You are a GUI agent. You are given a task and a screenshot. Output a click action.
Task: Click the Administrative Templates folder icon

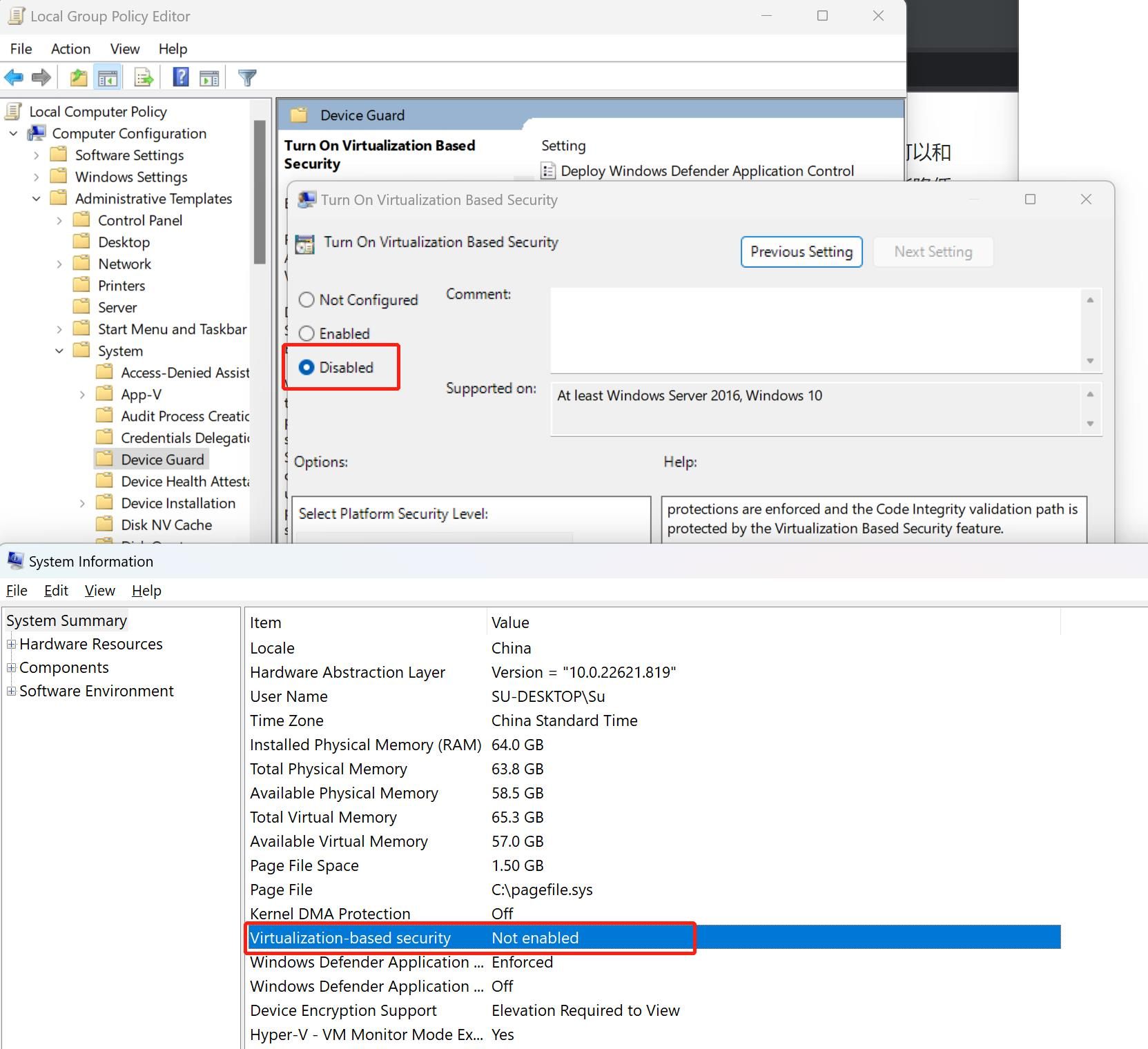(60, 198)
